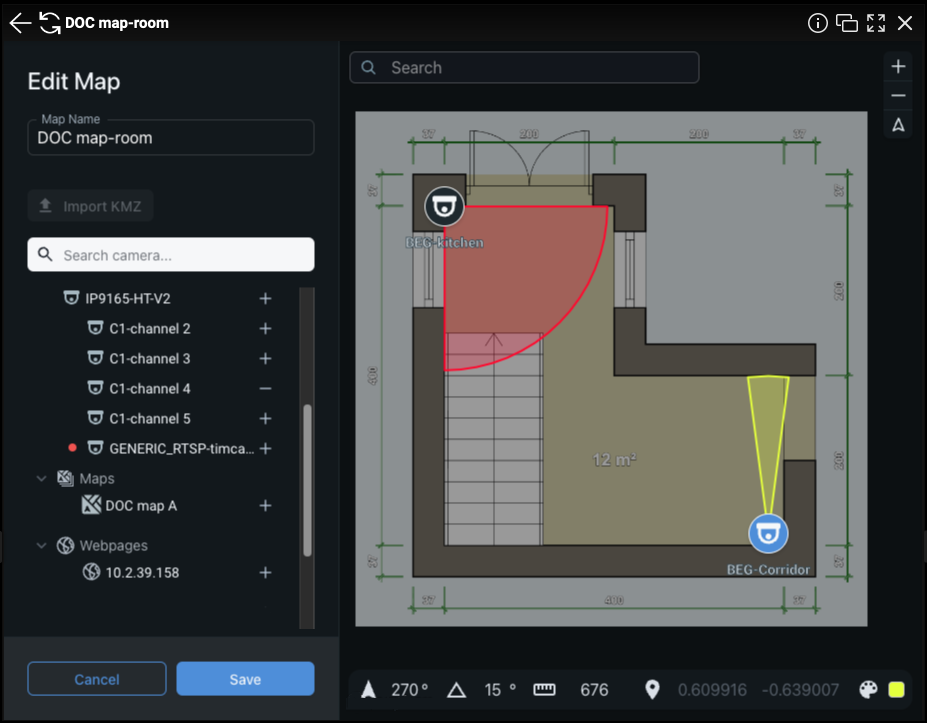Click the refresh/sync icon beside the title
This screenshot has width=927, height=723.
50,23
